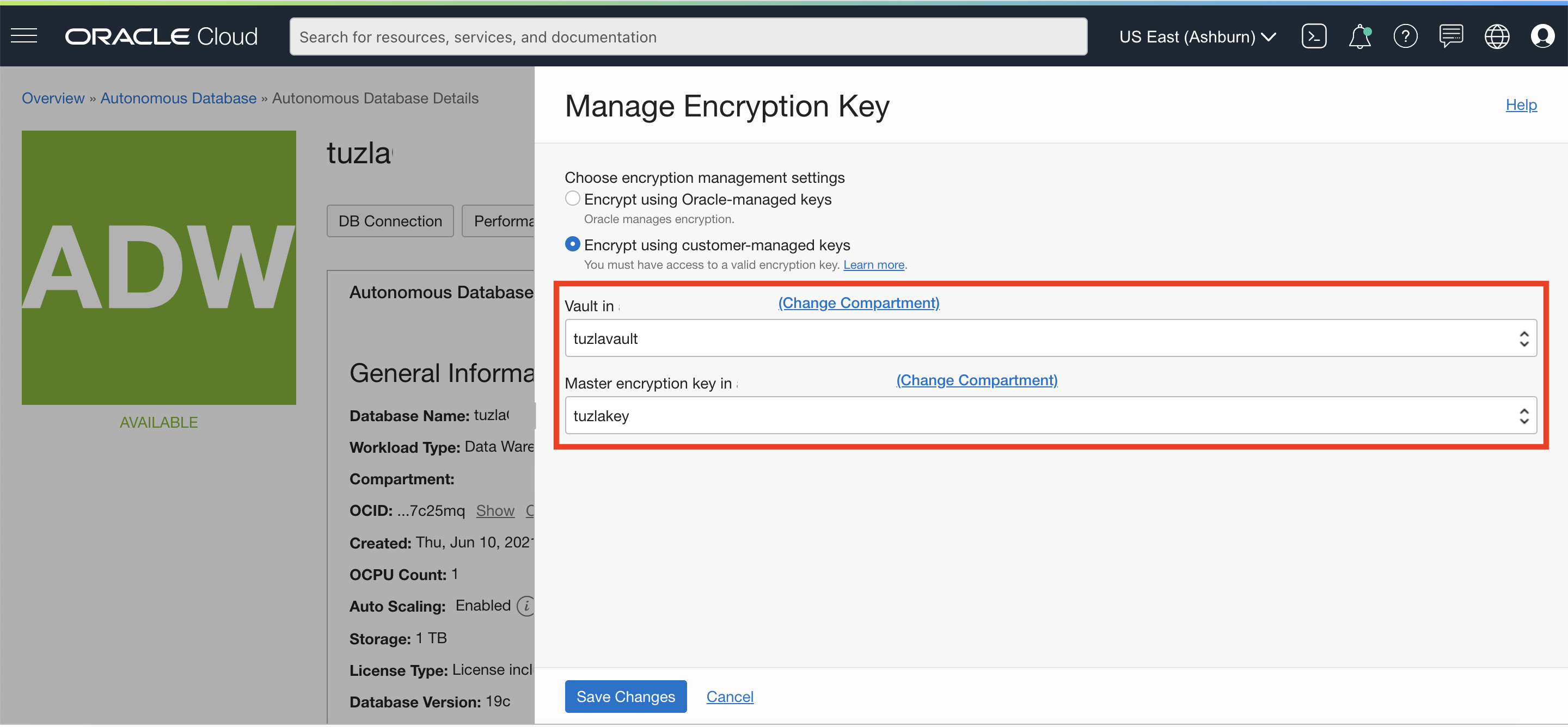Click the Oracle Cloud logo
The width and height of the screenshot is (1568, 727).
click(161, 36)
